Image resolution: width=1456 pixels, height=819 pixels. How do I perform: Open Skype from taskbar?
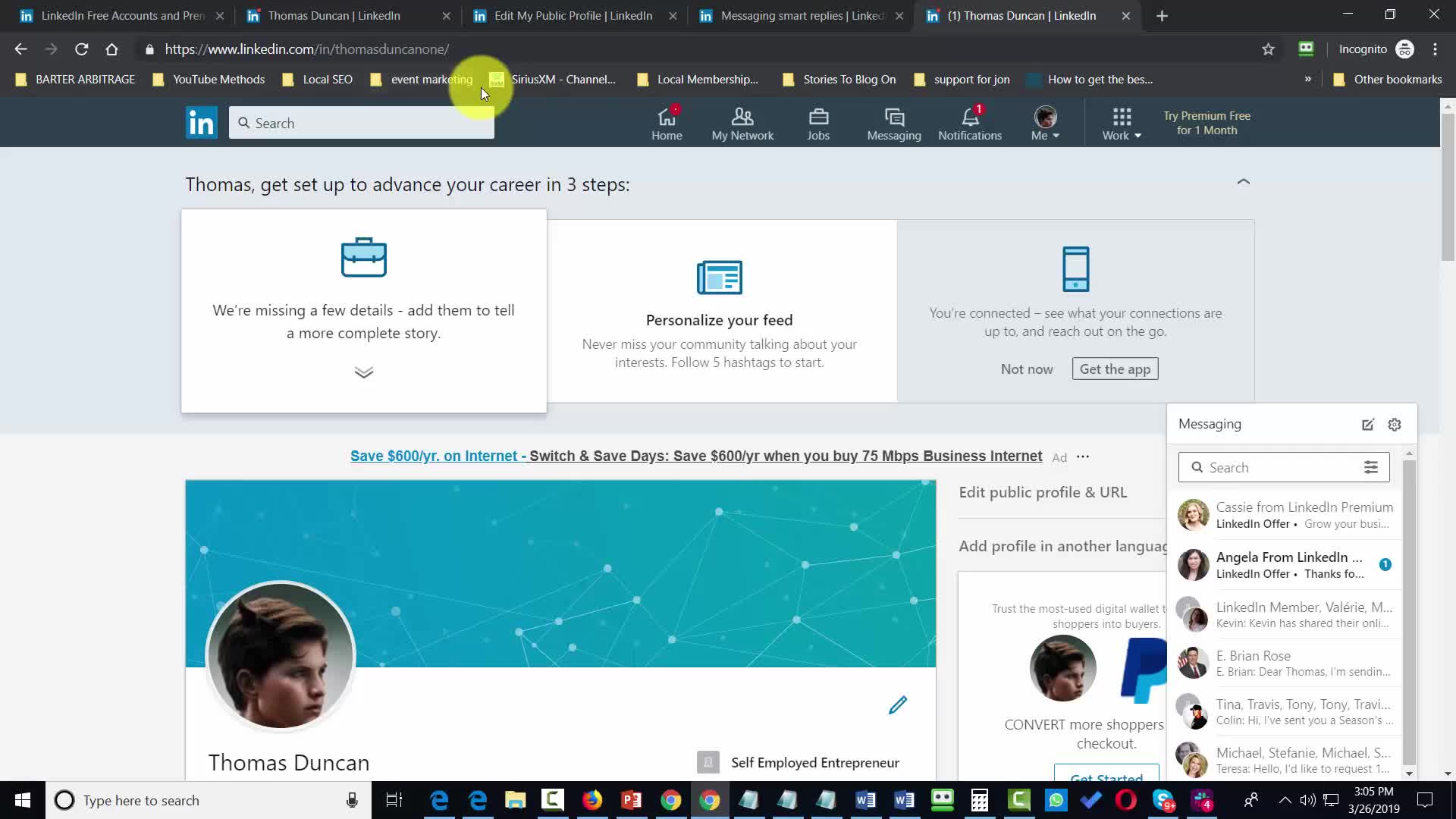tap(1164, 800)
